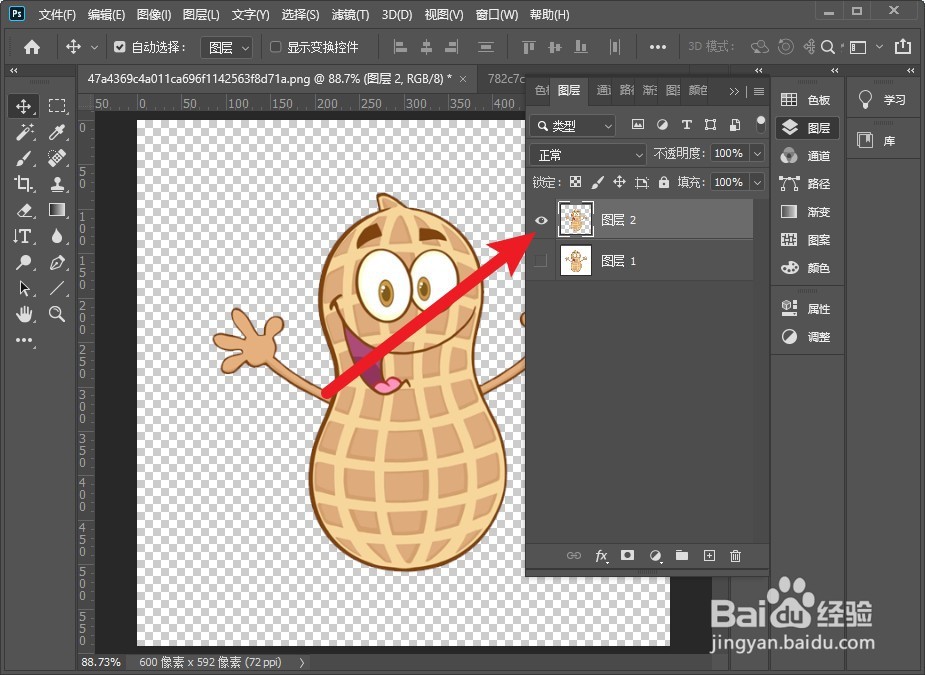Open the Layers panel flyout menu
Screen dimensions: 925x675
pos(759,91)
